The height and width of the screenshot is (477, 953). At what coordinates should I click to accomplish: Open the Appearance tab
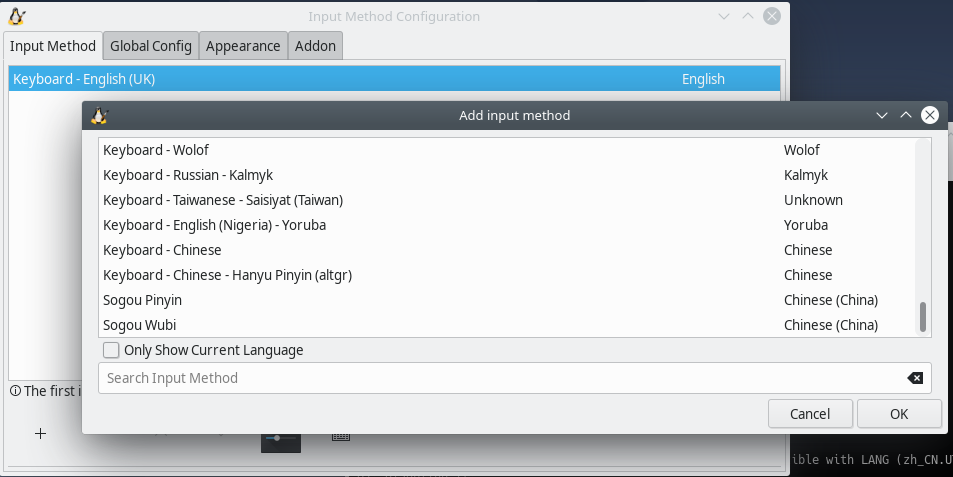coord(244,46)
